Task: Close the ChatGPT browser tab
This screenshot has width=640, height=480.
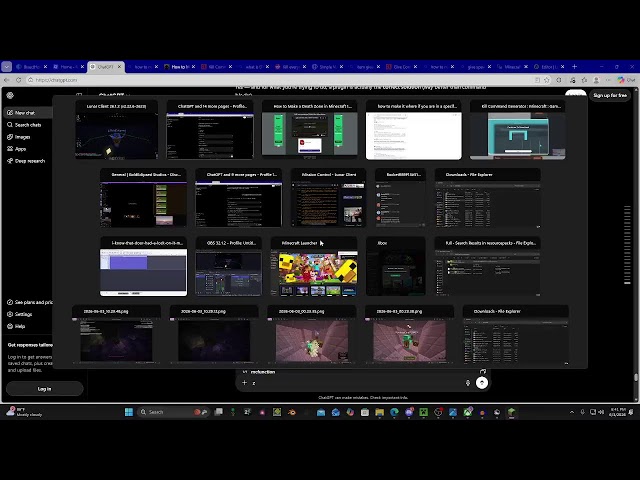Action: pos(120,67)
